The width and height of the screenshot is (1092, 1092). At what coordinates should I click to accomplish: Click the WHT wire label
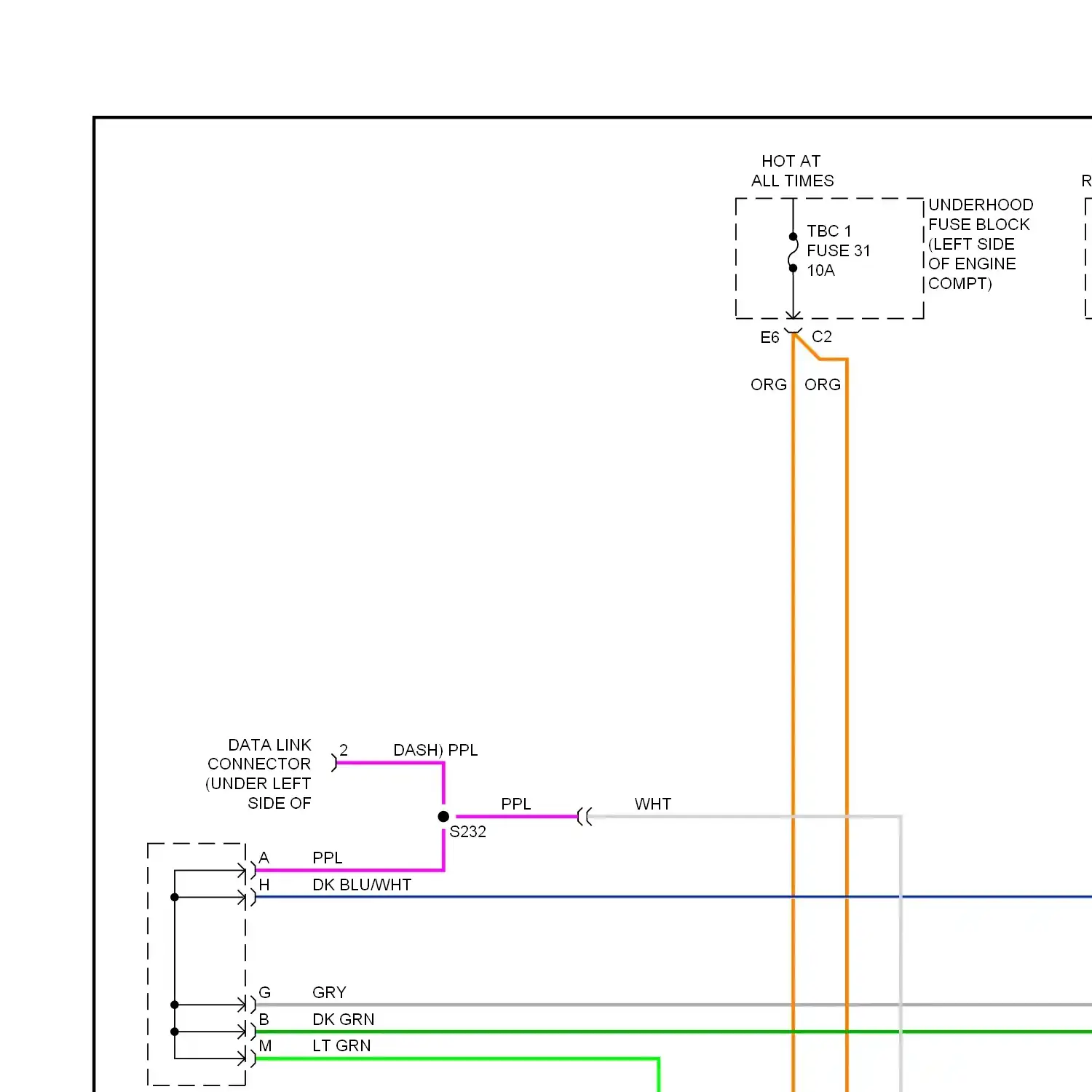[x=653, y=804]
